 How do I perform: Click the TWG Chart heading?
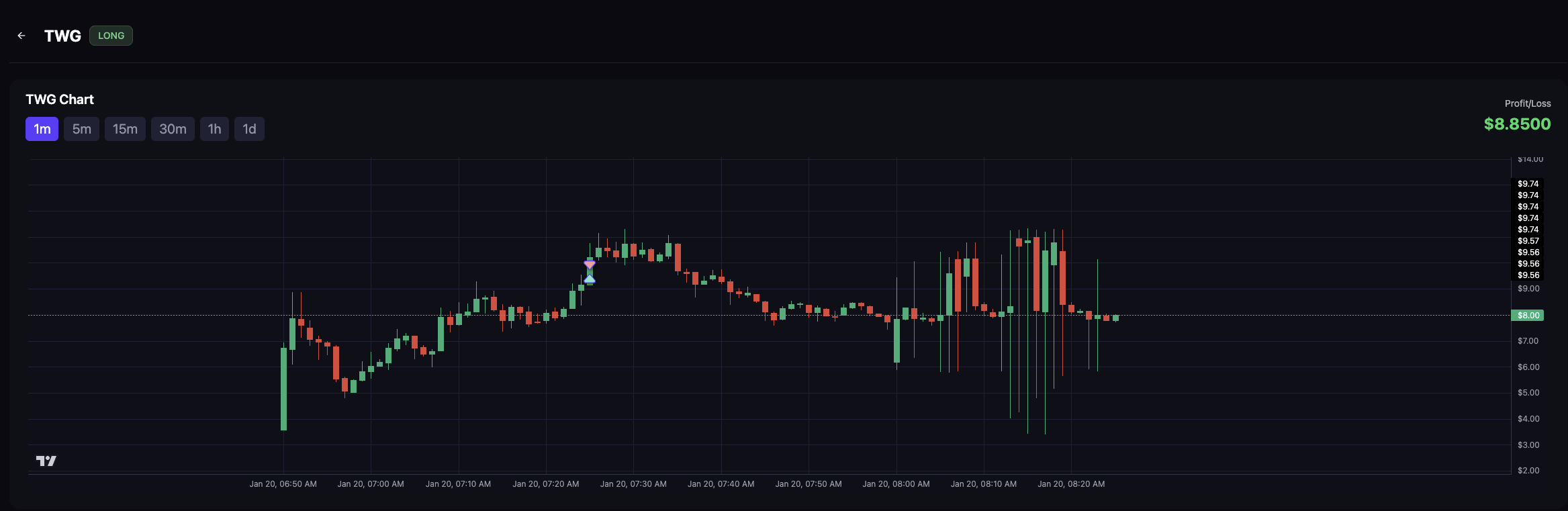(x=60, y=99)
